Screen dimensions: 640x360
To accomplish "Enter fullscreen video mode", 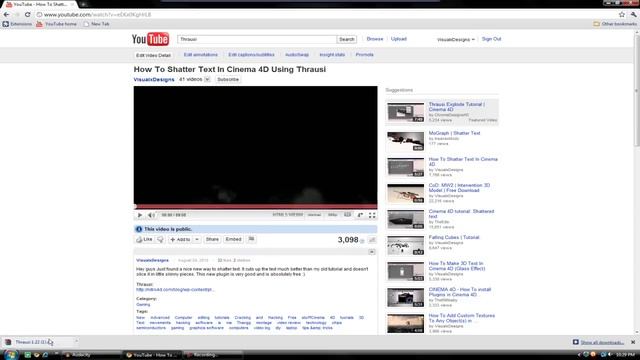I will [x=372, y=215].
